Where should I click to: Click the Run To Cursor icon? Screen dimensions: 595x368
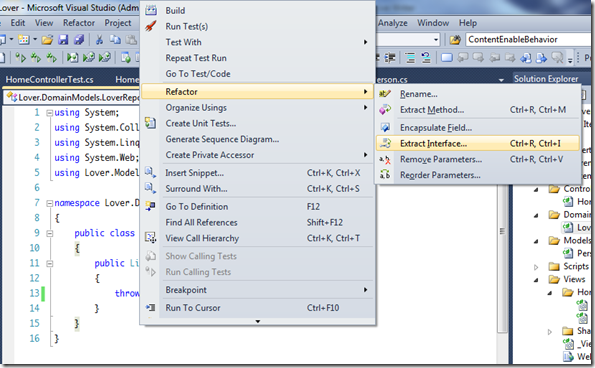pos(151,307)
